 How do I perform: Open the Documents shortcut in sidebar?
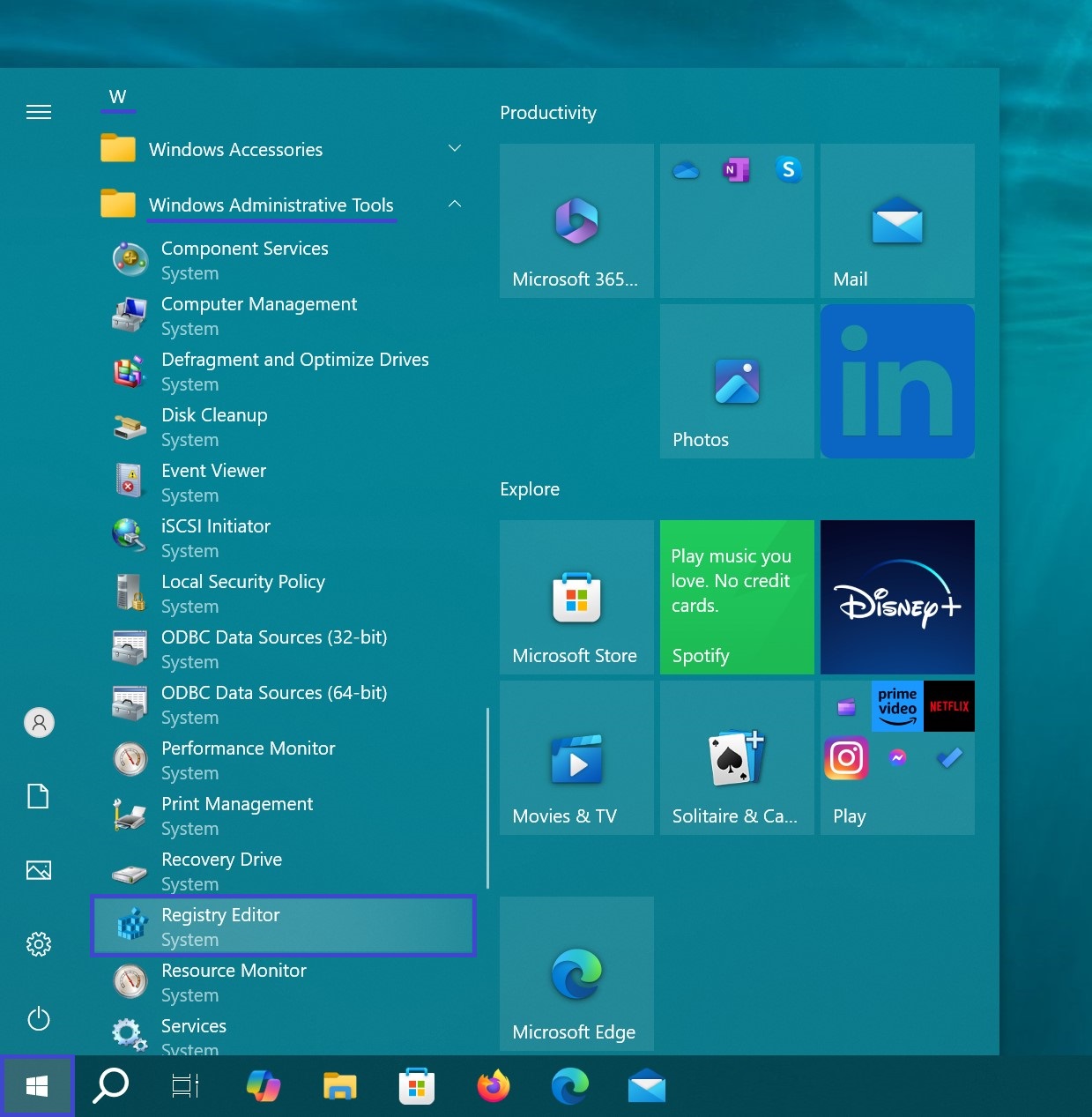pos(39,796)
